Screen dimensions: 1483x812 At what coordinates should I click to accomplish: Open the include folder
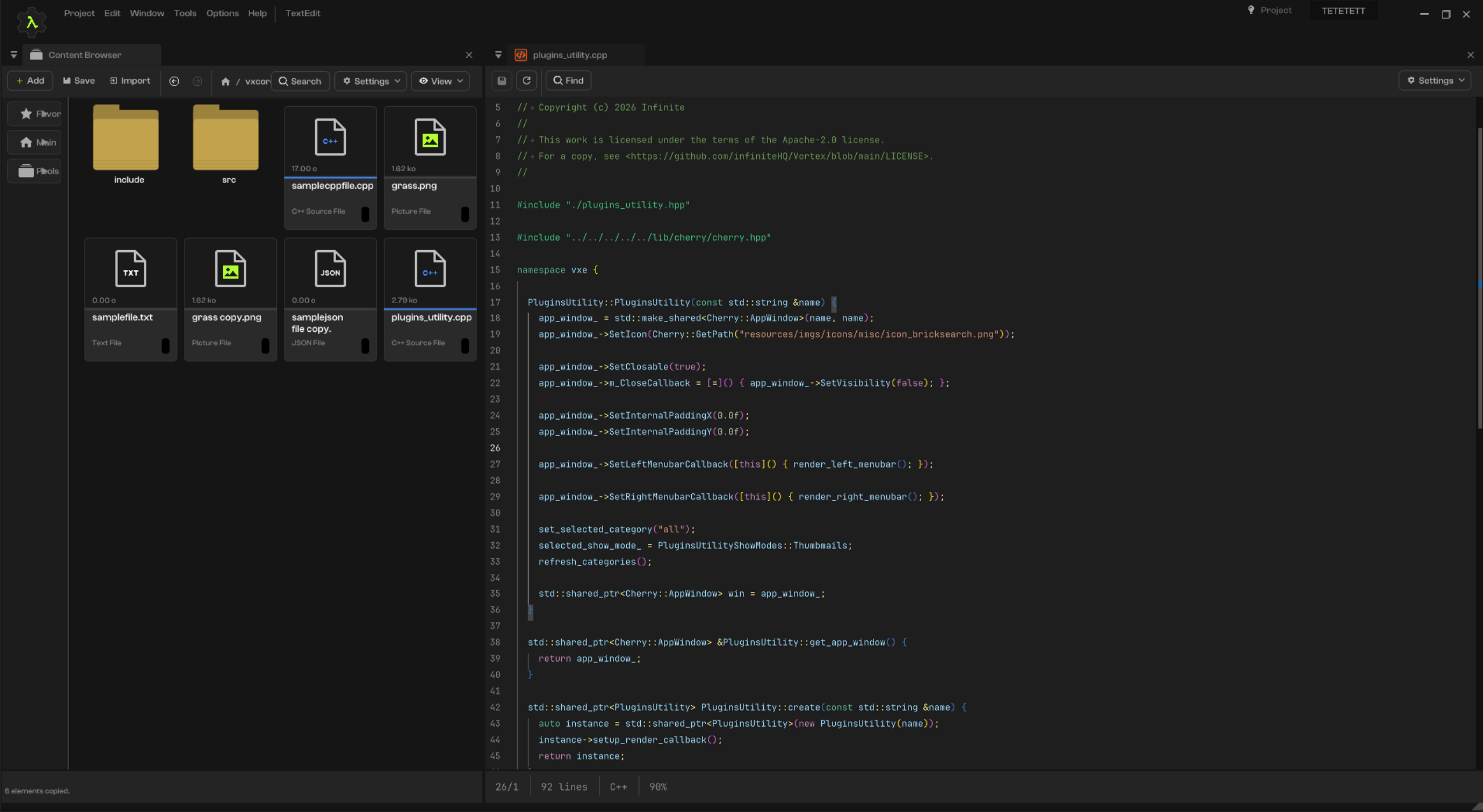tap(126, 138)
